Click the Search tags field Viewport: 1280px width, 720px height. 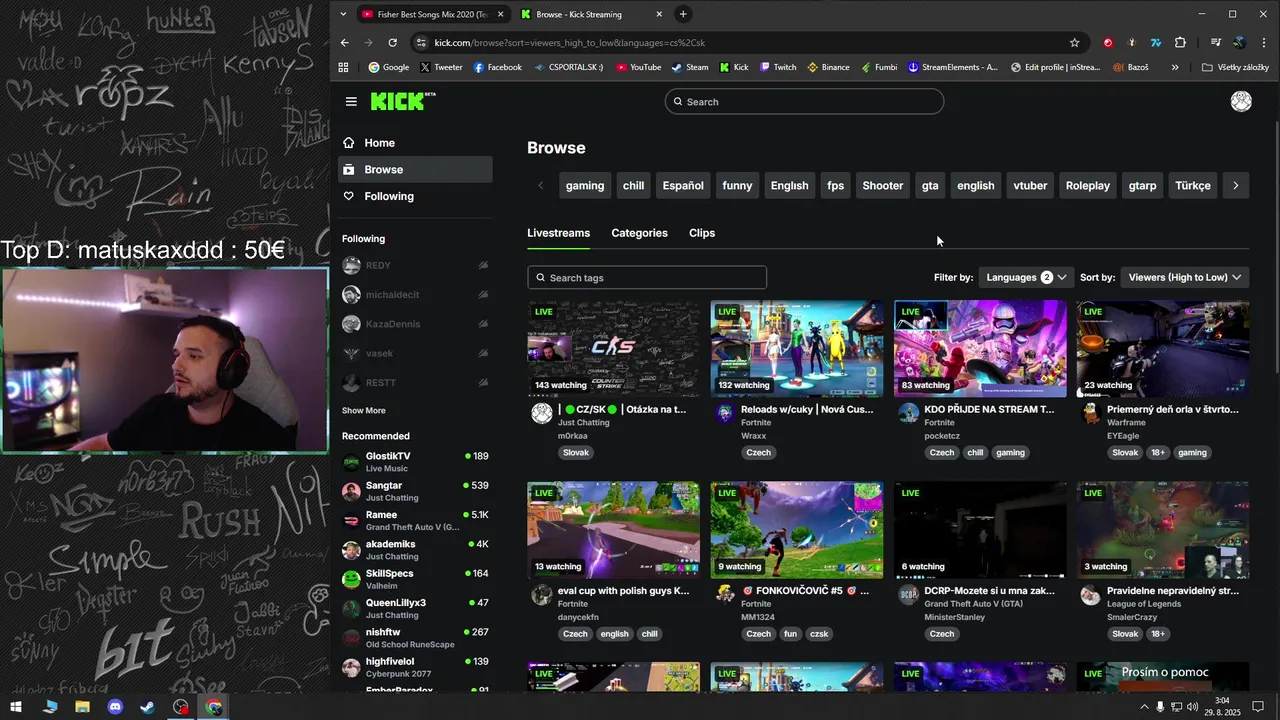pos(647,277)
